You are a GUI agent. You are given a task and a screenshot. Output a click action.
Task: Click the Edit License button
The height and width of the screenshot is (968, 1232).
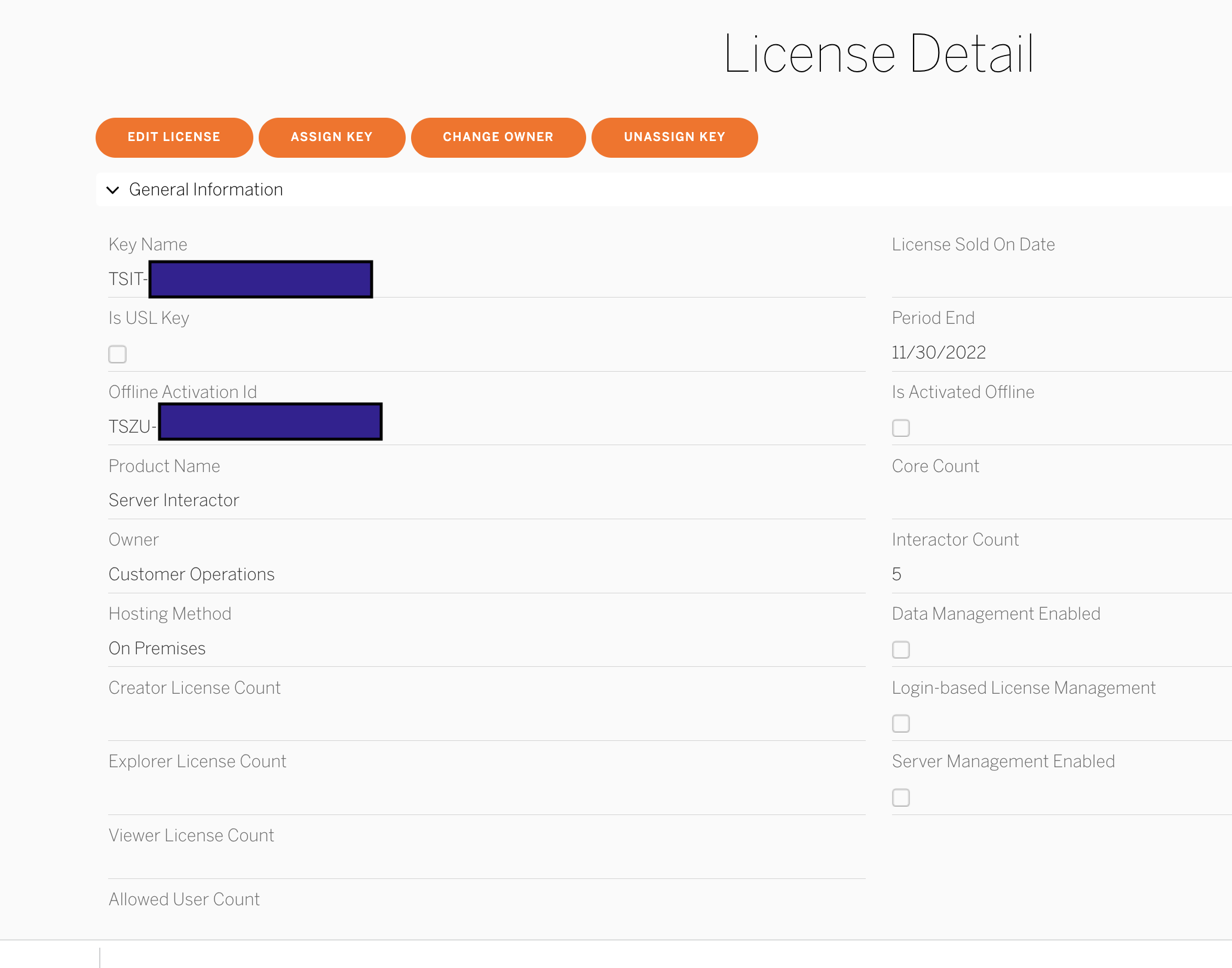(174, 137)
